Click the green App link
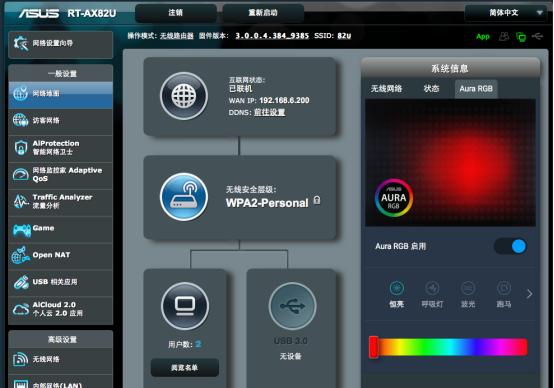This screenshot has width=554, height=388. click(483, 36)
